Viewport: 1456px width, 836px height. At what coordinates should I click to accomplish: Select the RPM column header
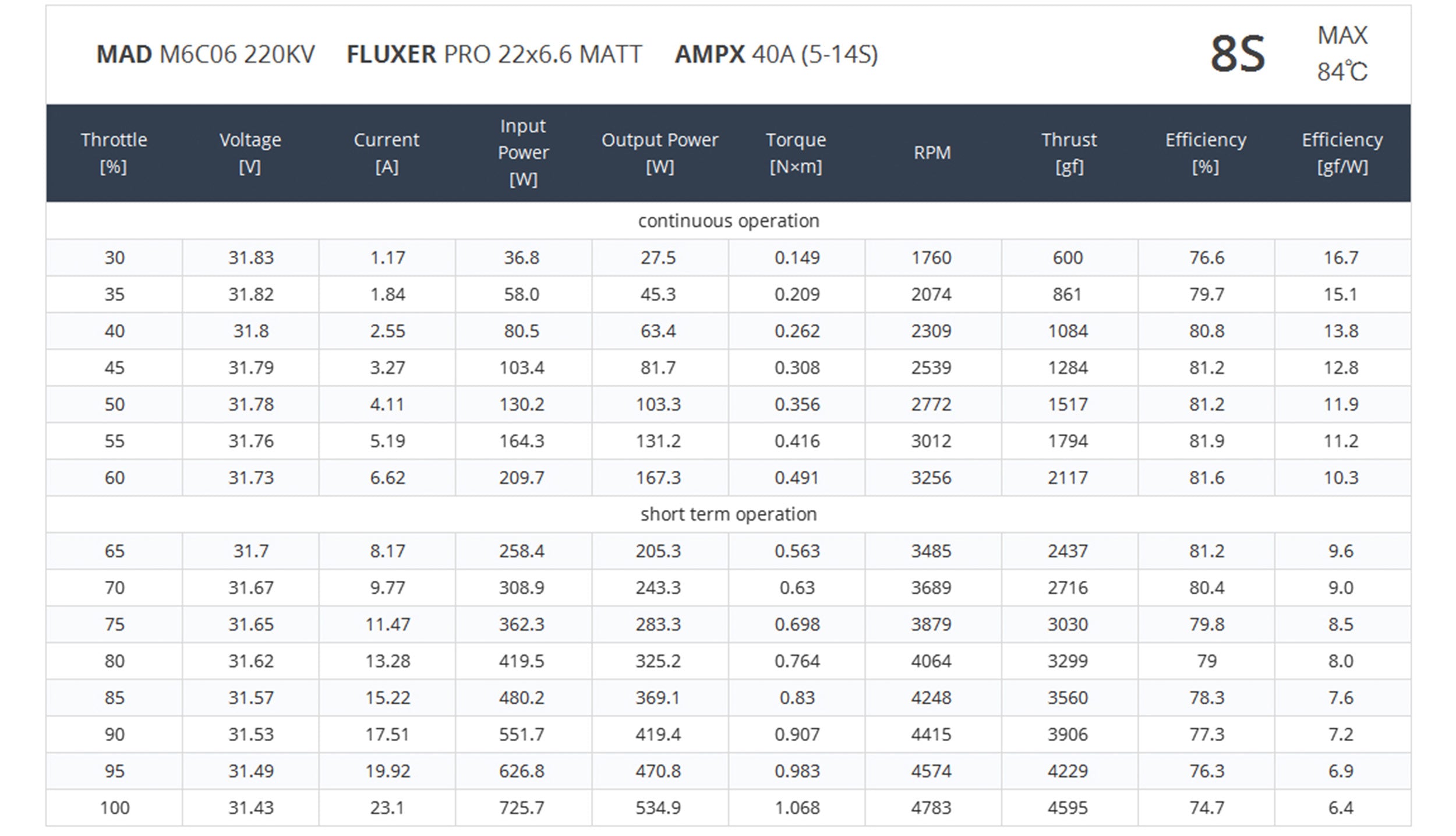point(932,153)
